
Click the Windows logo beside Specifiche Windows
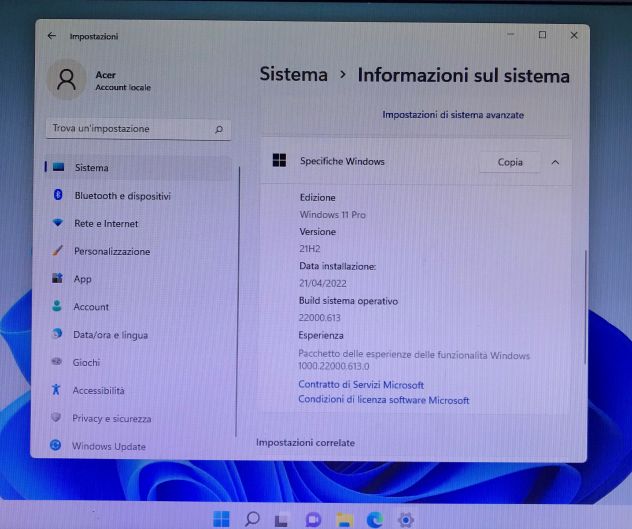(x=279, y=160)
